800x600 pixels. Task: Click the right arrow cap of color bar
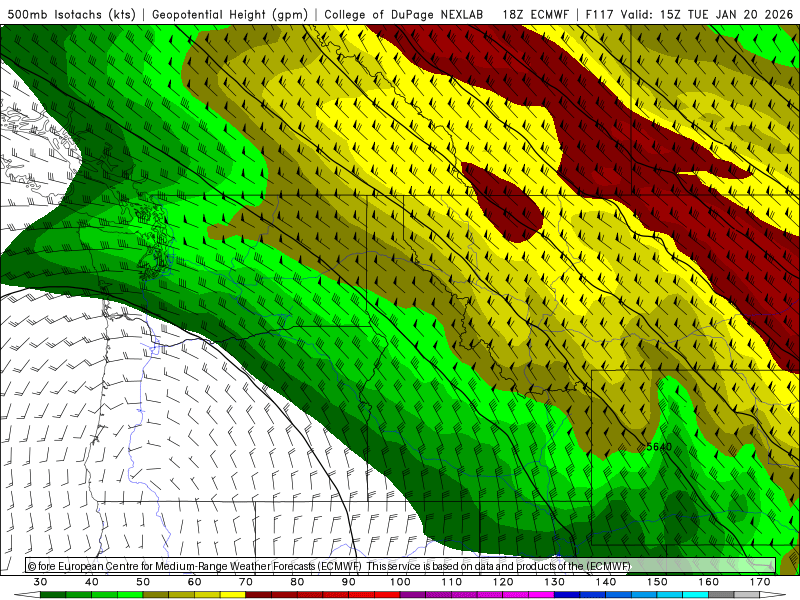(772, 594)
